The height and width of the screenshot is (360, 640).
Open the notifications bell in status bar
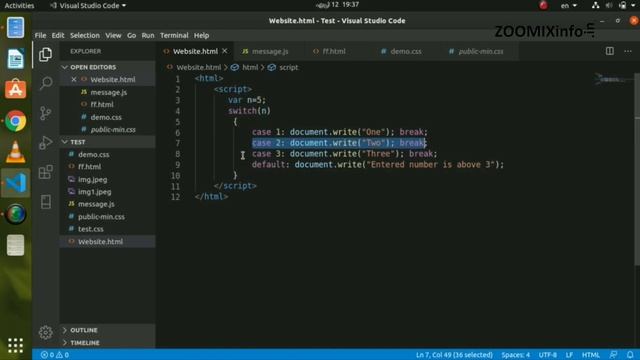(630, 355)
